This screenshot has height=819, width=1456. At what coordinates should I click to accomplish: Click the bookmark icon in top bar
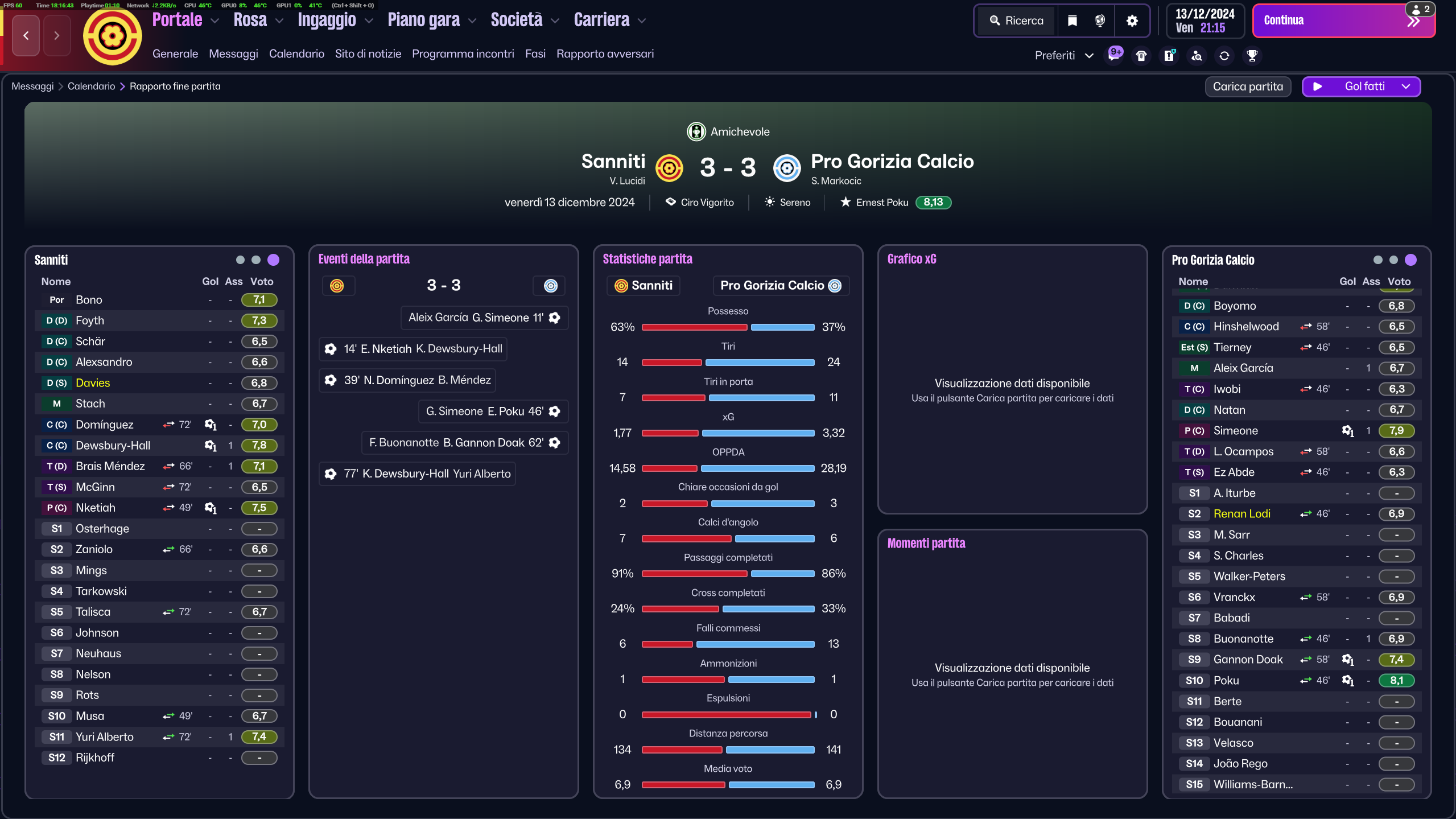(x=1072, y=21)
